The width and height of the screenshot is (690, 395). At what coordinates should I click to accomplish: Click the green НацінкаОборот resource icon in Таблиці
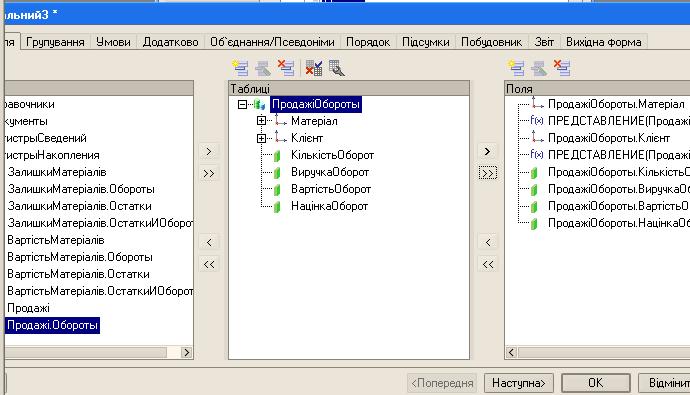tap(277, 206)
